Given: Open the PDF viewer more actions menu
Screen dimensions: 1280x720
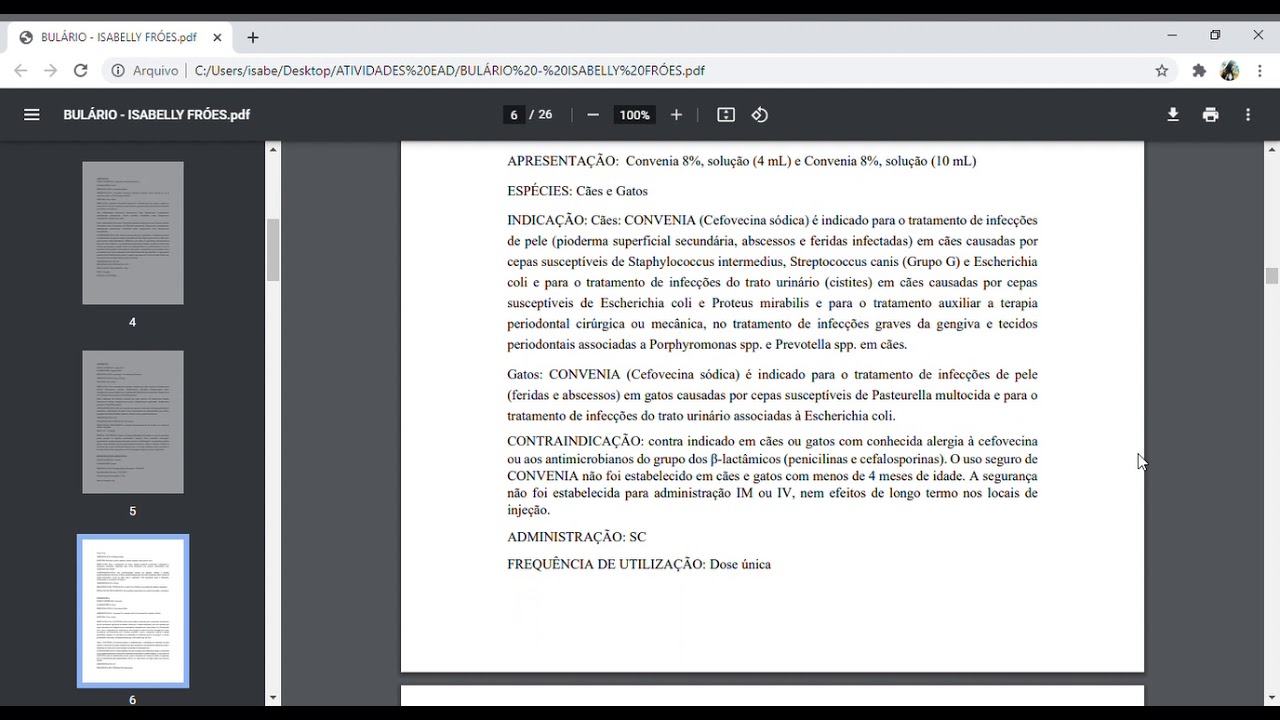Looking at the screenshot, I should coord(1248,115).
